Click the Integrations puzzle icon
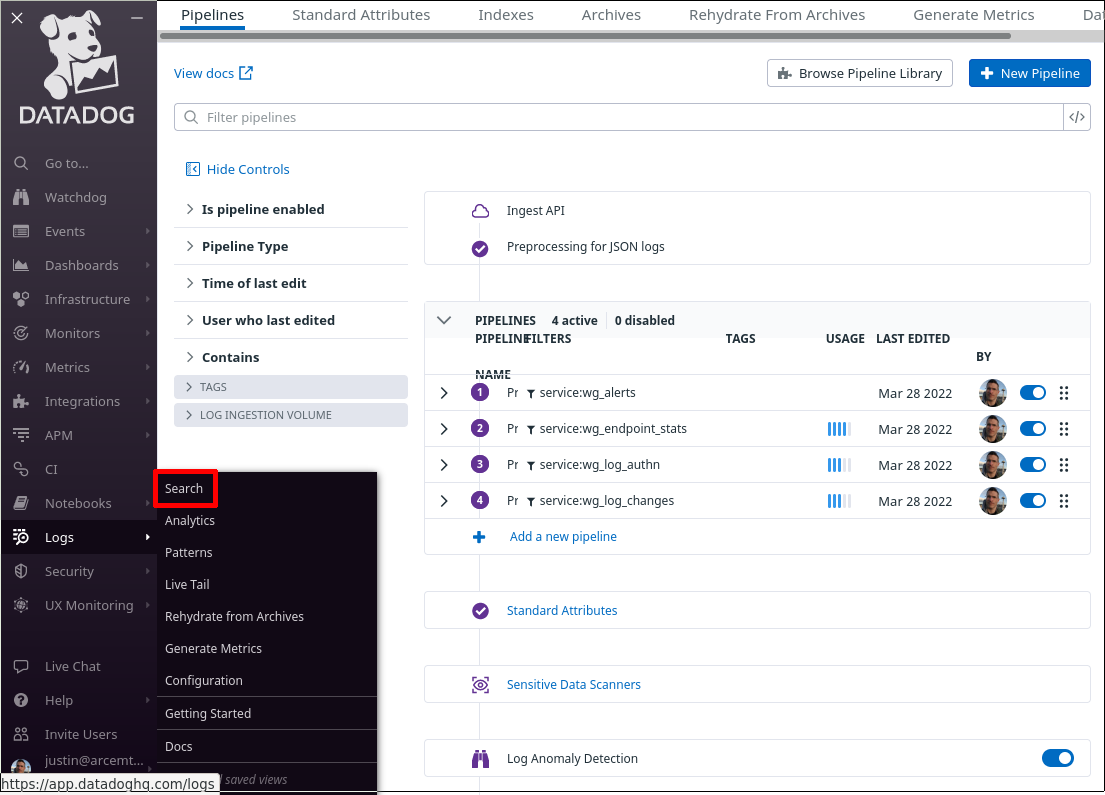Screen dimensions: 1105x795 tap(21, 401)
